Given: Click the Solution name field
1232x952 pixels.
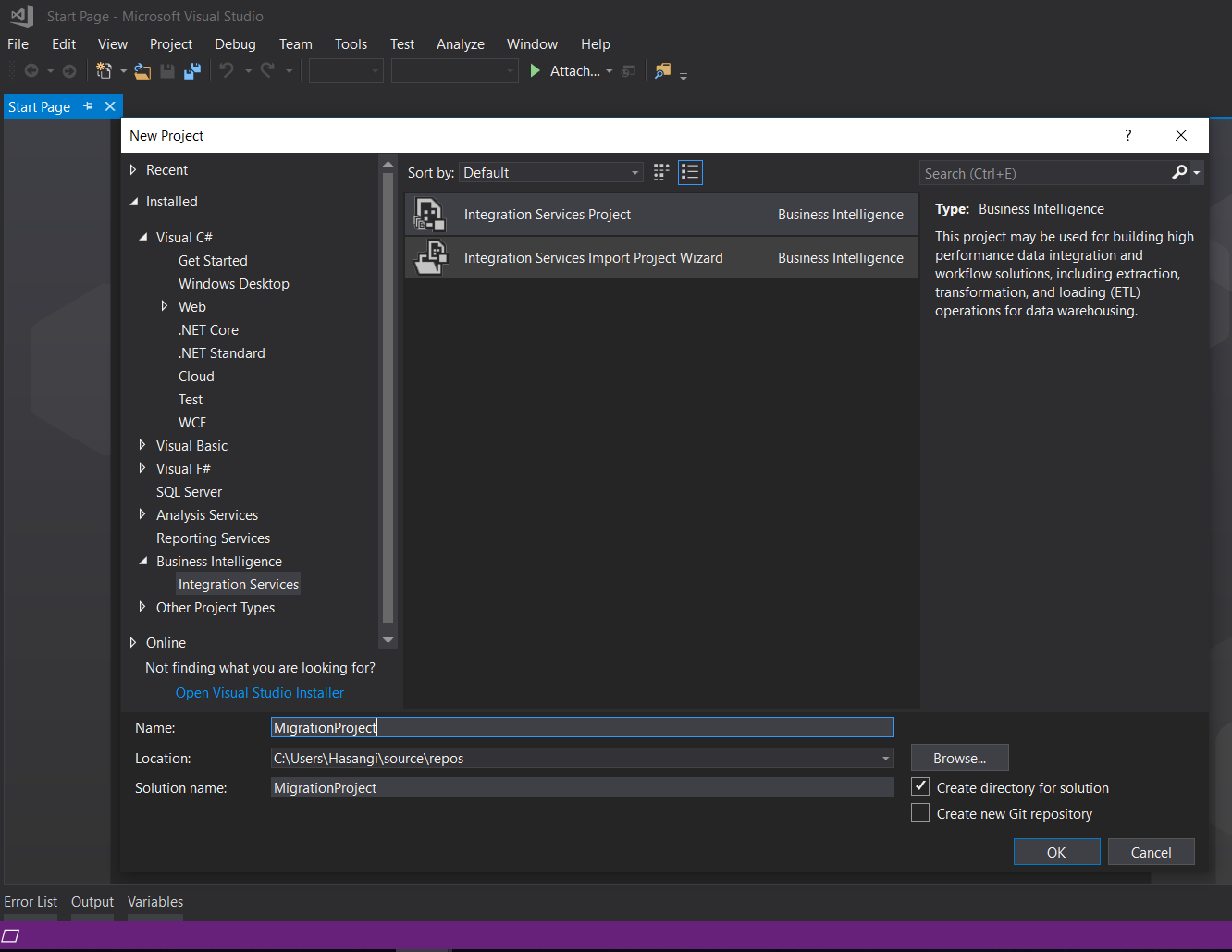Looking at the screenshot, I should (583, 788).
